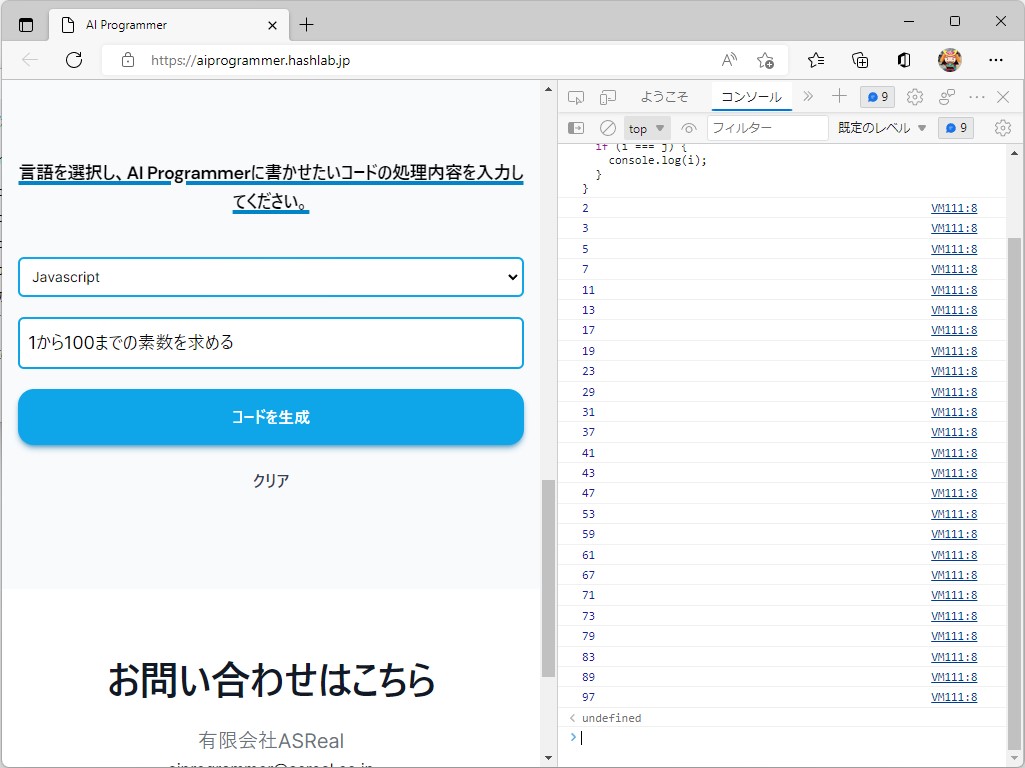Follow the VM111:8 source link

pyautogui.click(x=954, y=208)
